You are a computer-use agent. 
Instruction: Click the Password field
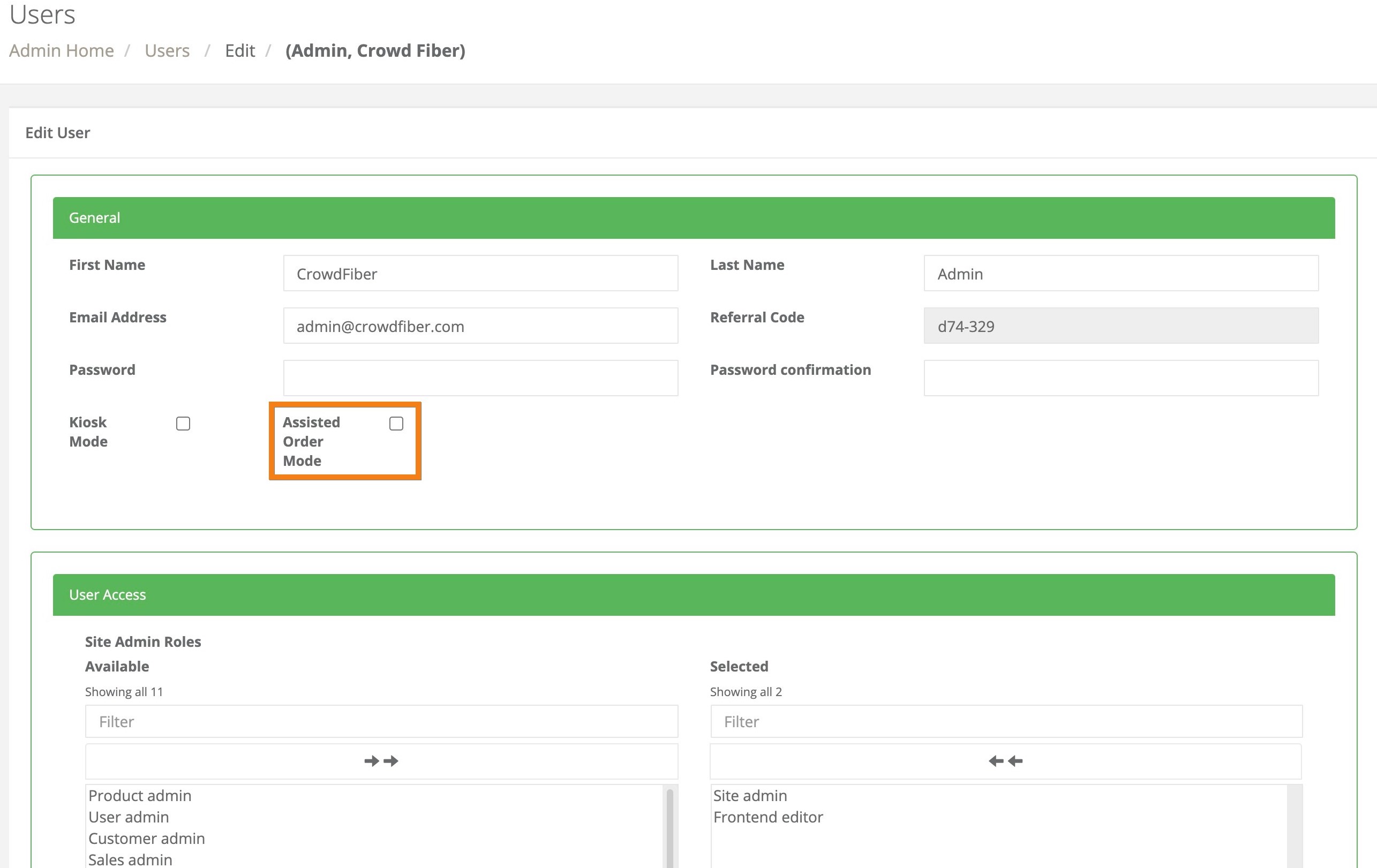(480, 378)
